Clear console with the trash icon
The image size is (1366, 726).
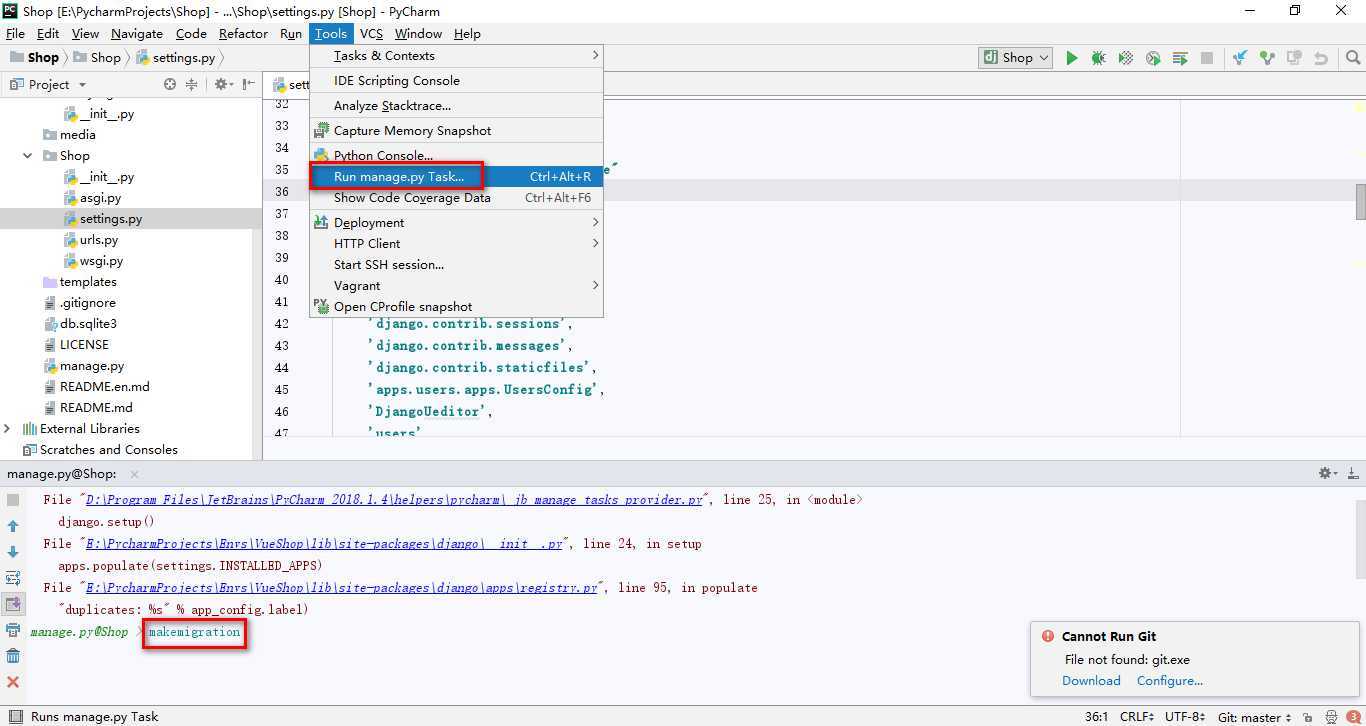[x=13, y=656]
